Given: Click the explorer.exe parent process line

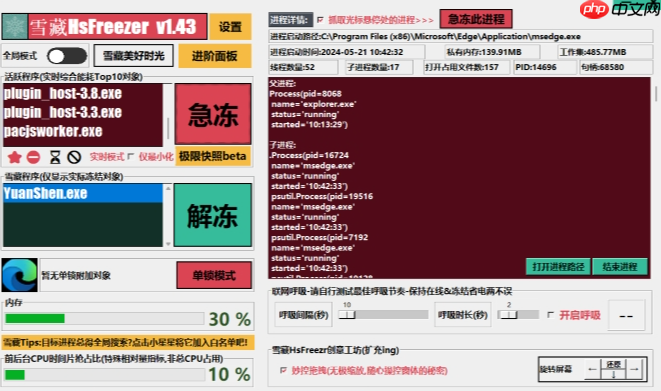Looking at the screenshot, I should point(314,104).
